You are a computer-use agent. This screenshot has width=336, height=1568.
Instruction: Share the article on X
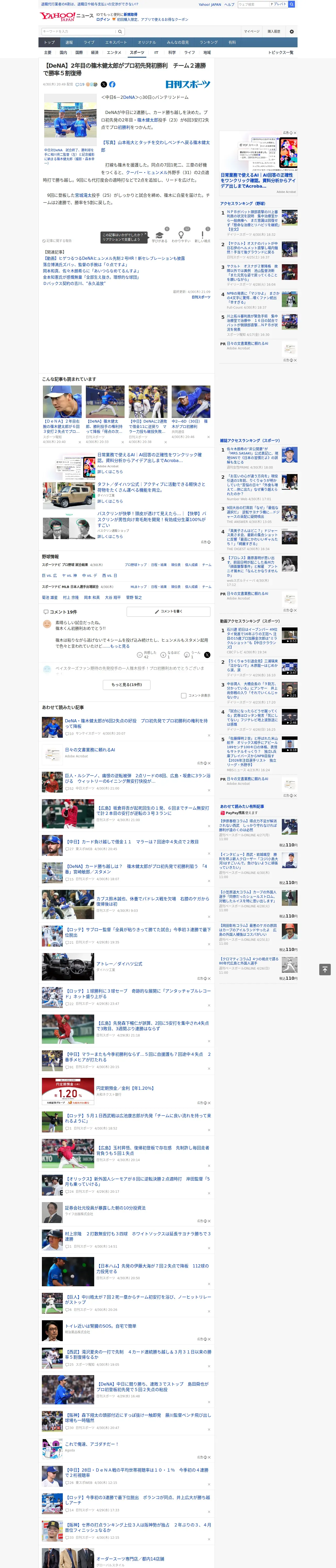click(x=104, y=85)
